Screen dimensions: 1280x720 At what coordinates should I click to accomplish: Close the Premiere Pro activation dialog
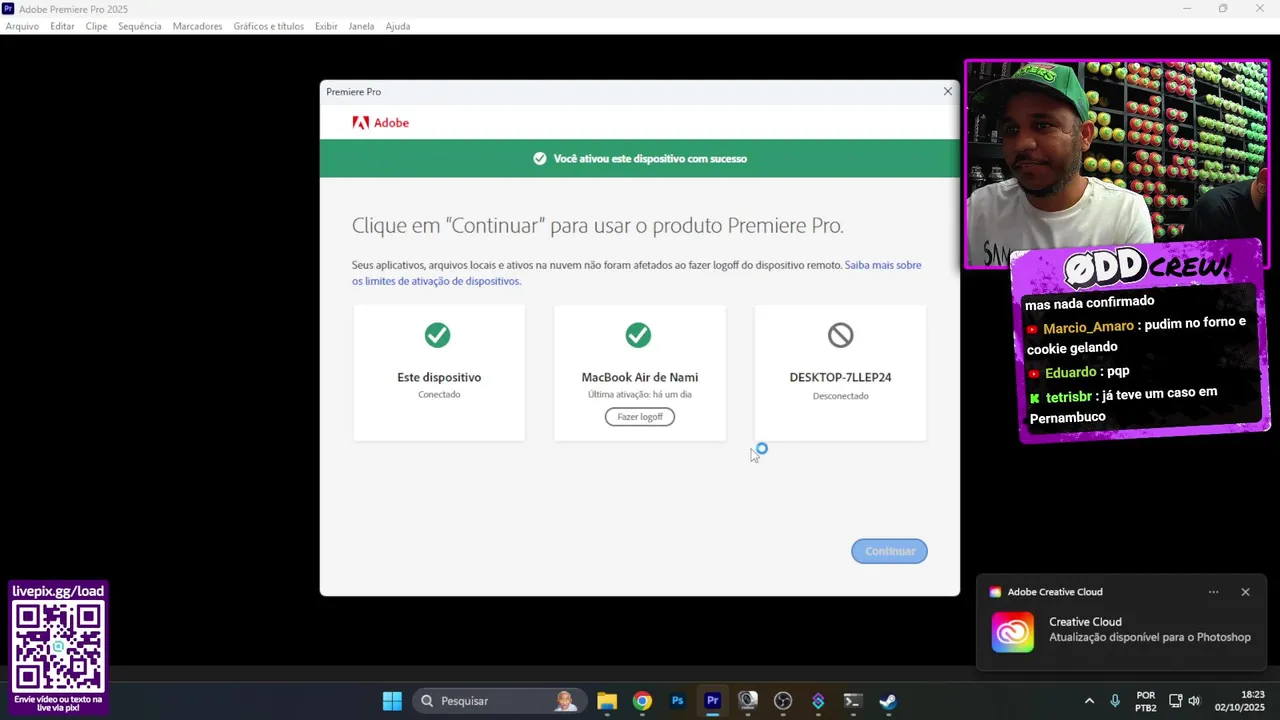[948, 91]
